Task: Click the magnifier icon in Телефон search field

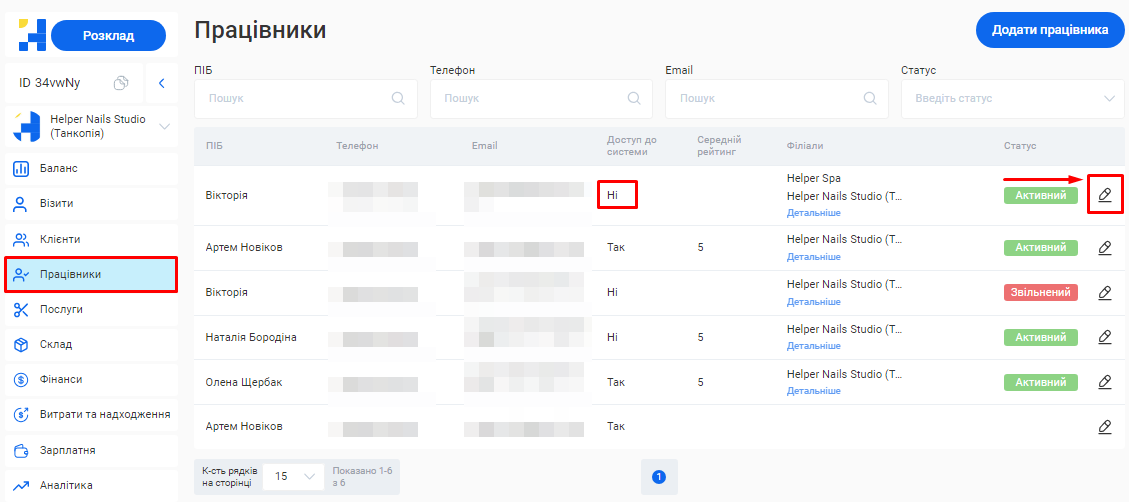Action: point(634,99)
